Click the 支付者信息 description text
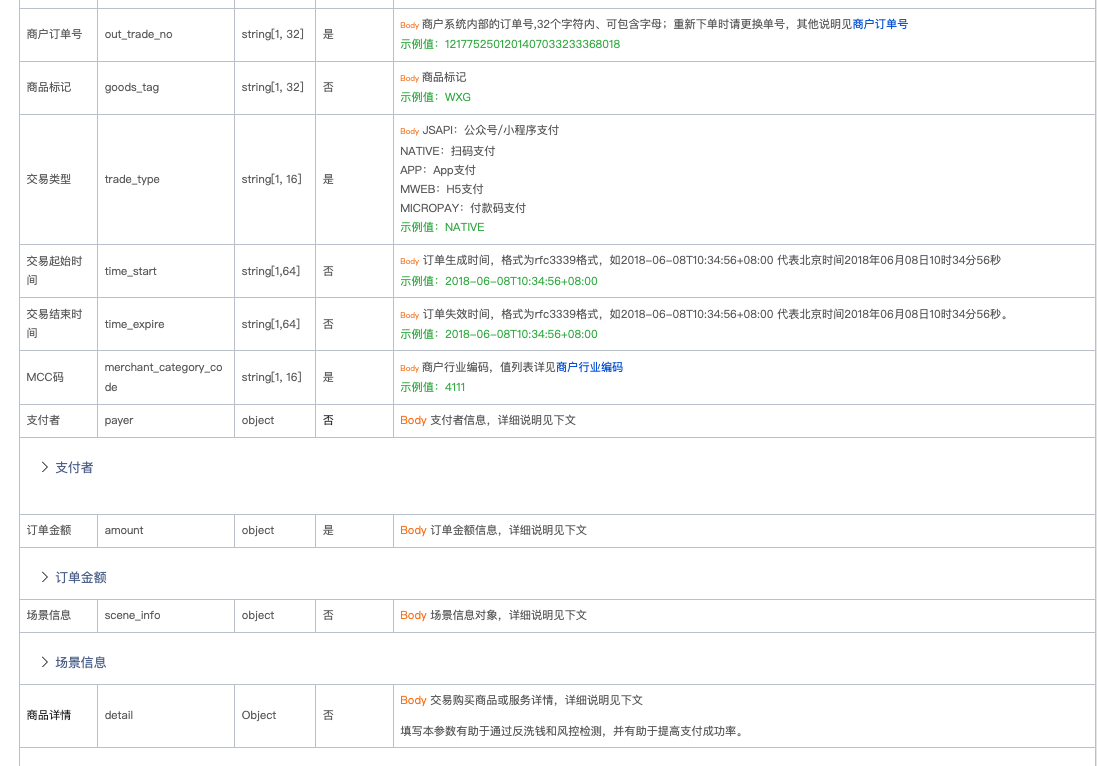Viewport: 1097px width, 766px height. [503, 420]
